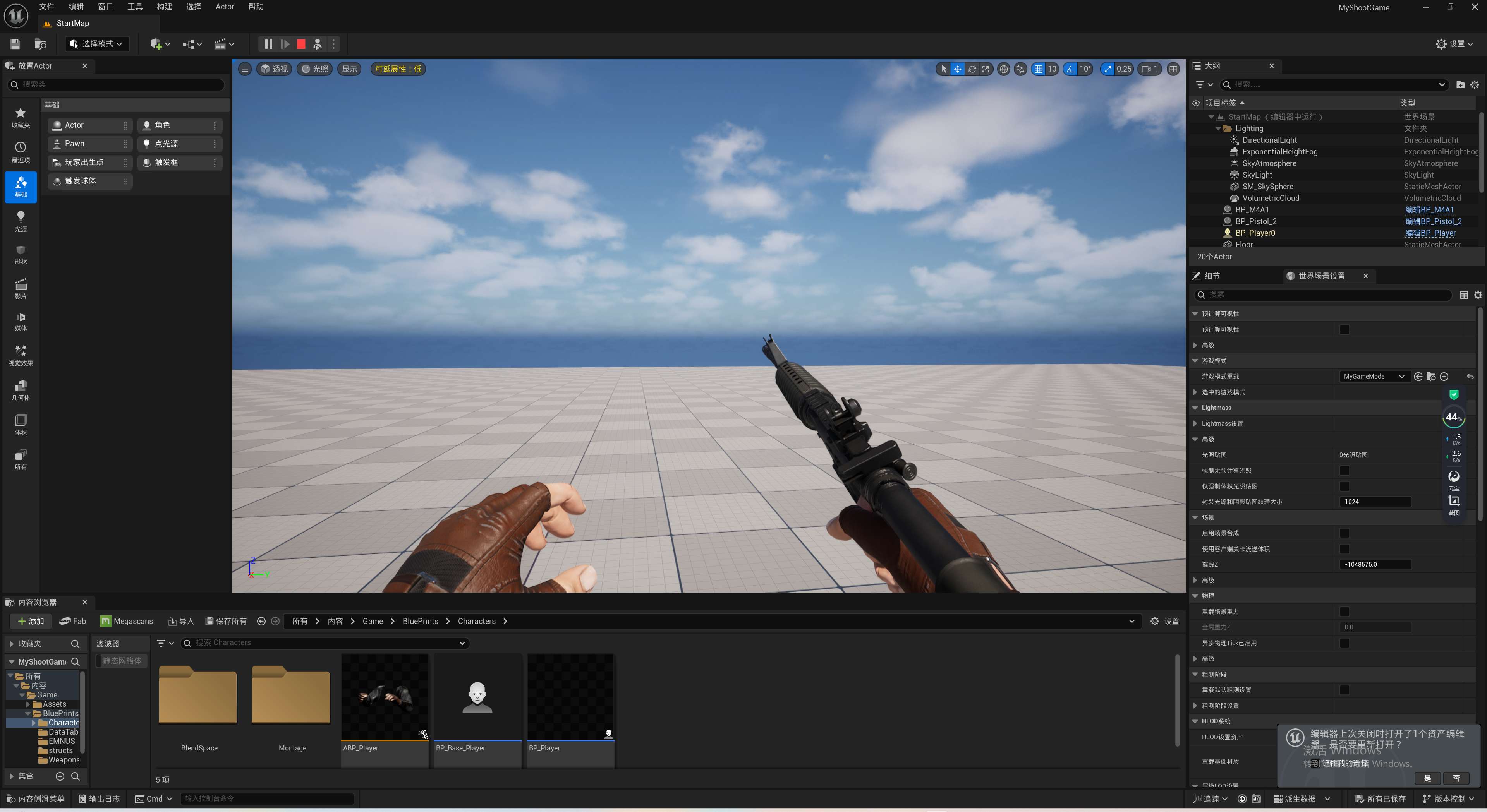Open the Output Log panel

[x=99, y=799]
